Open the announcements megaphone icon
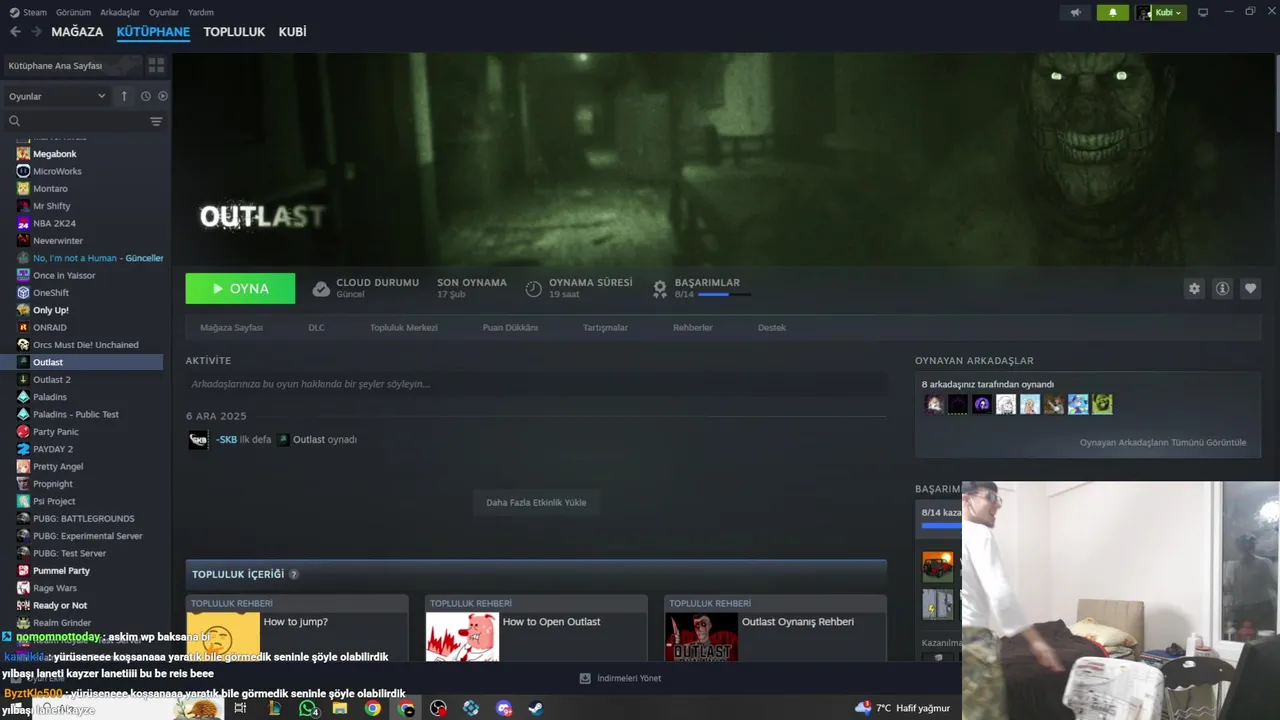This screenshot has height=720, width=1280. click(x=1076, y=12)
